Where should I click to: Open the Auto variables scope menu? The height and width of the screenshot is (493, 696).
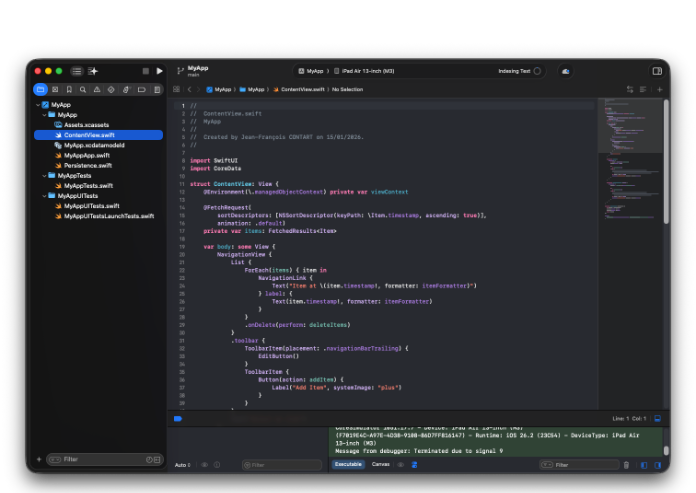click(182, 465)
